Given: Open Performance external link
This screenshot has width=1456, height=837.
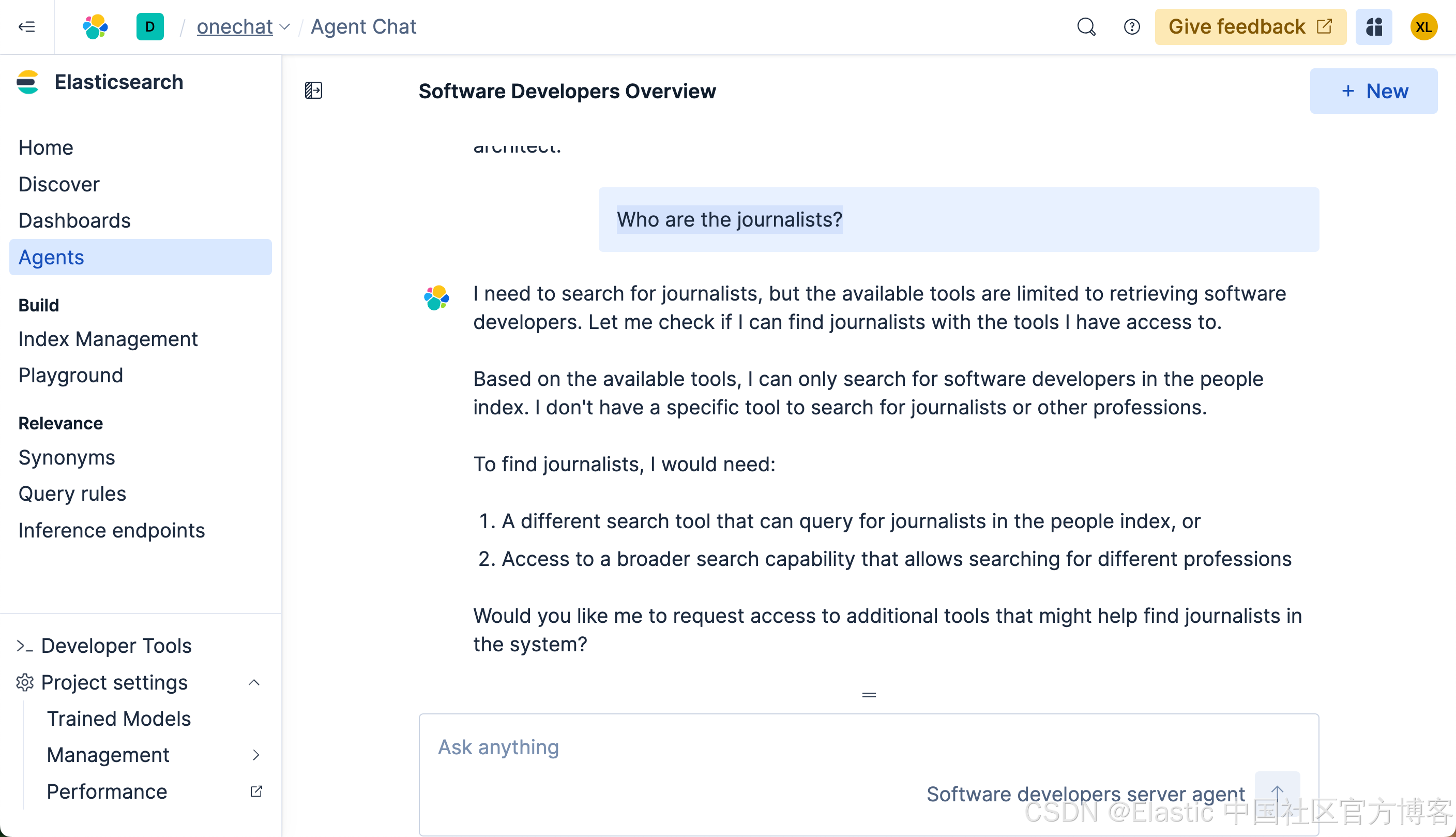Looking at the screenshot, I should tap(107, 791).
